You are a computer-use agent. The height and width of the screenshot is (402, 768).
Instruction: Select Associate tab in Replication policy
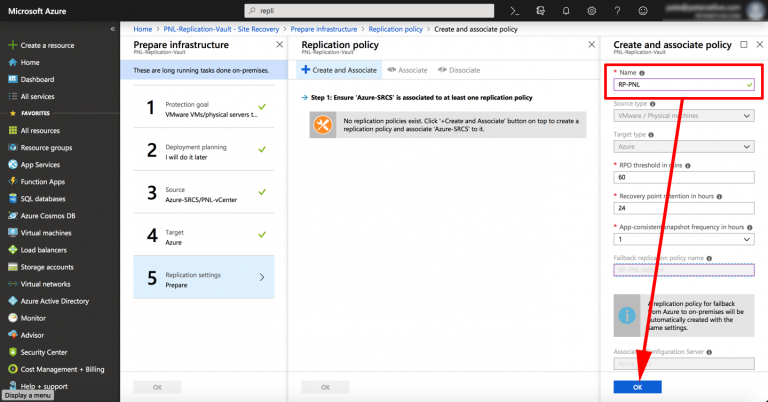click(x=407, y=70)
